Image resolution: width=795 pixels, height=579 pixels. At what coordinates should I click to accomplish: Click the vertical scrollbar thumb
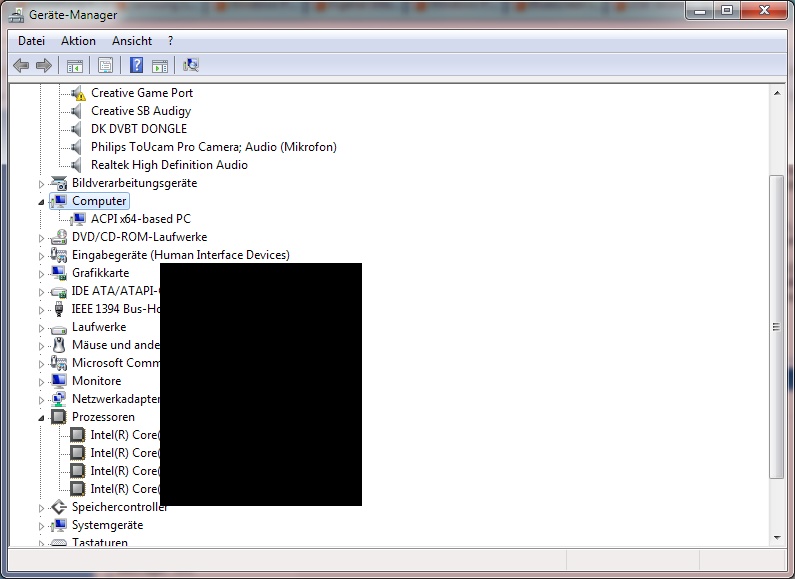tap(776, 327)
